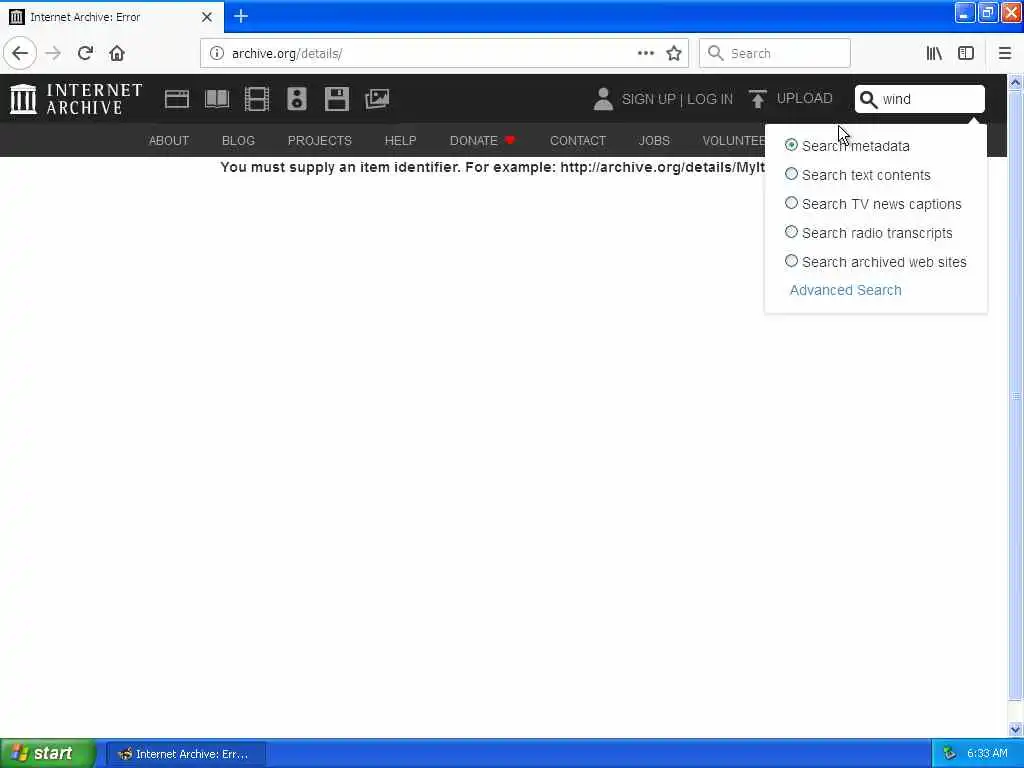Screen dimensions: 1024x768
Task: Open the Audio speaker icon
Action: (x=296, y=99)
